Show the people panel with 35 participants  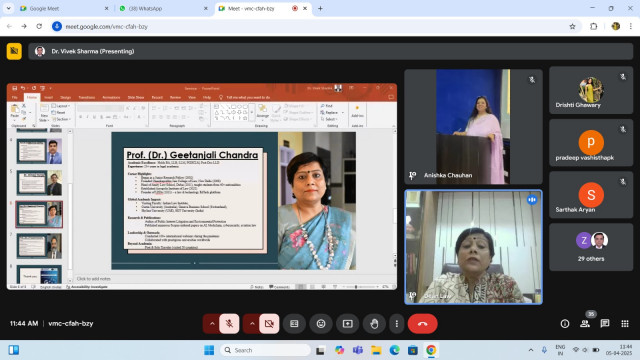(x=585, y=324)
